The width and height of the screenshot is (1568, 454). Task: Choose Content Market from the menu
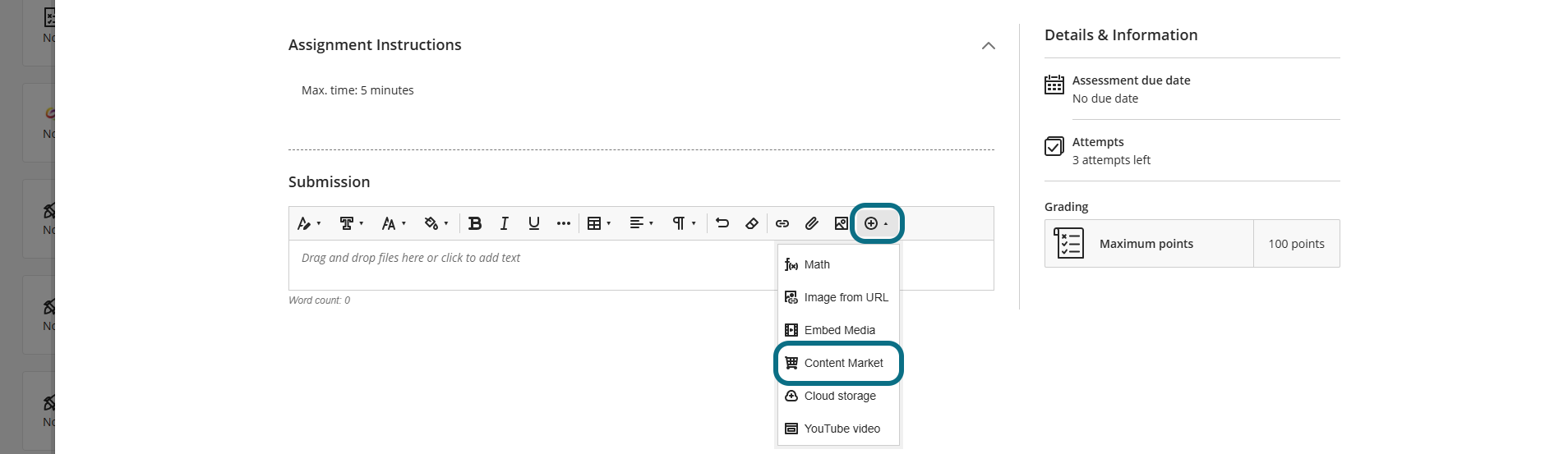click(x=839, y=363)
